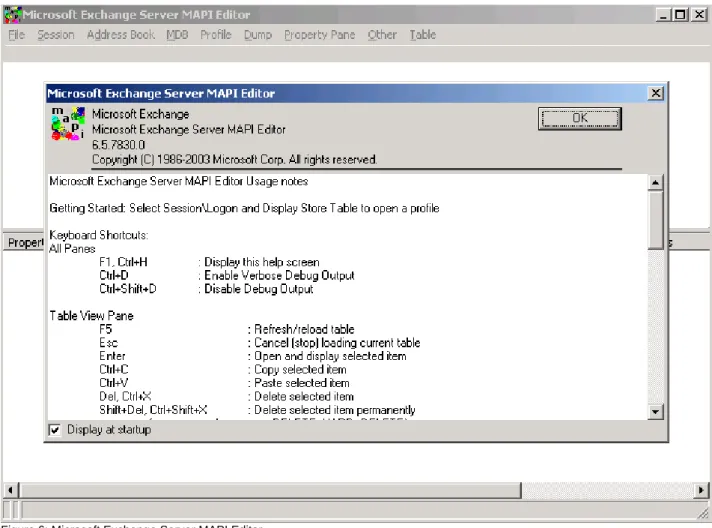712x528 pixels.
Task: Uncheck Display at startup checkbox
Action: click(54, 430)
